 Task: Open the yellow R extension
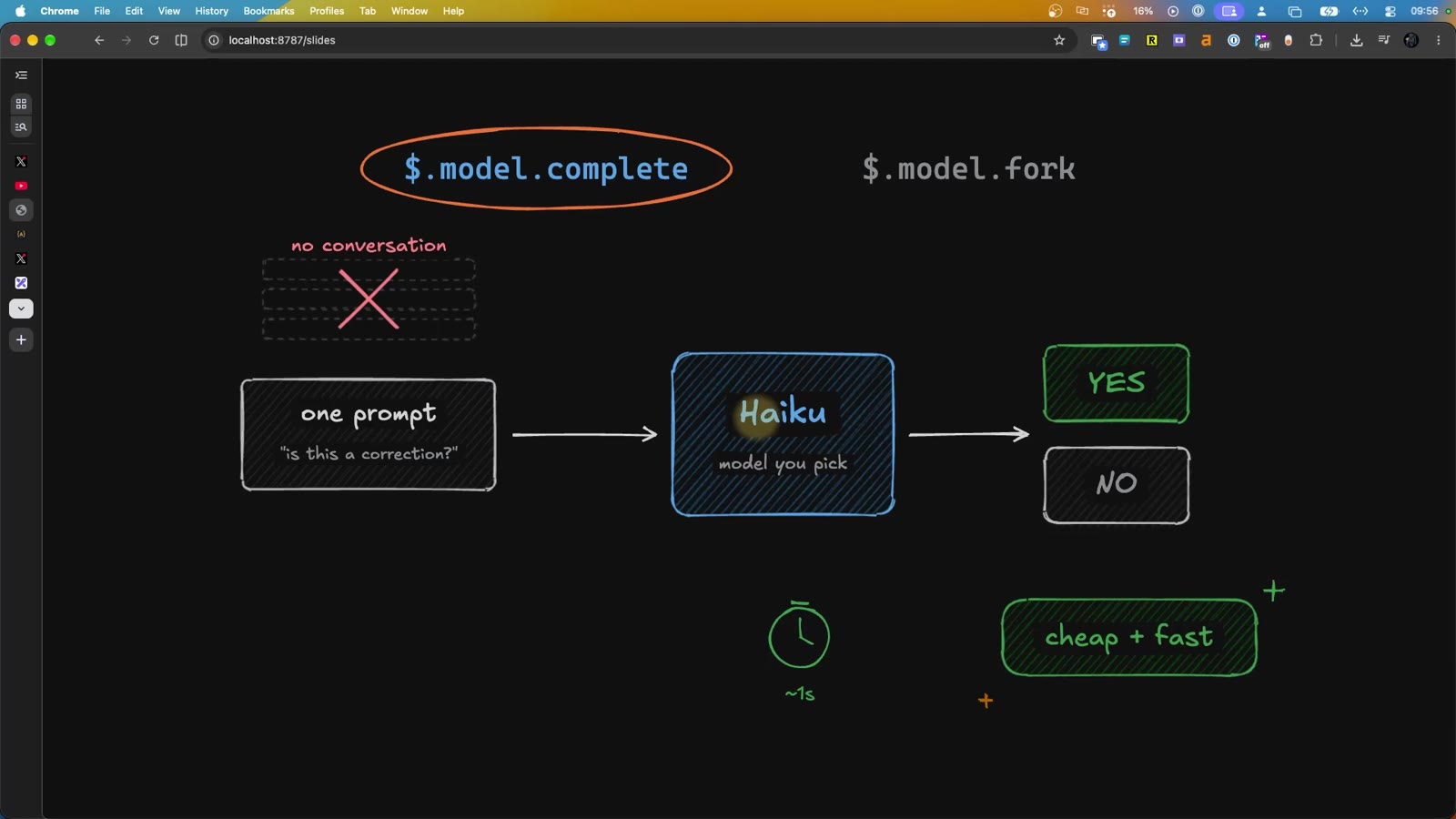1152,40
